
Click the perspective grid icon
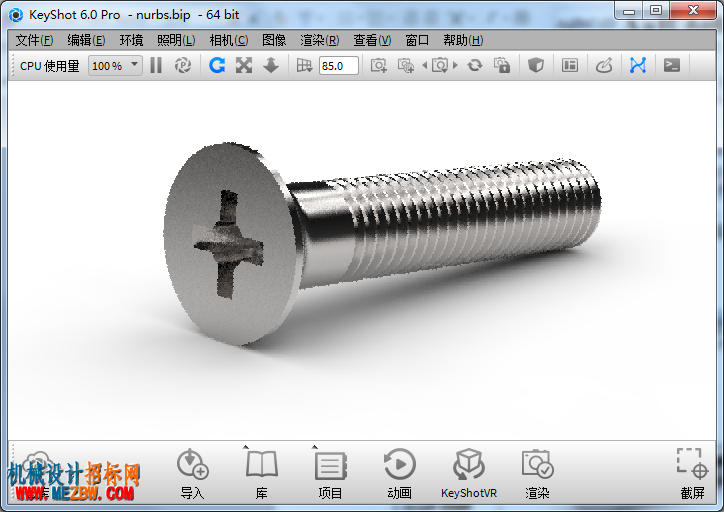304,66
